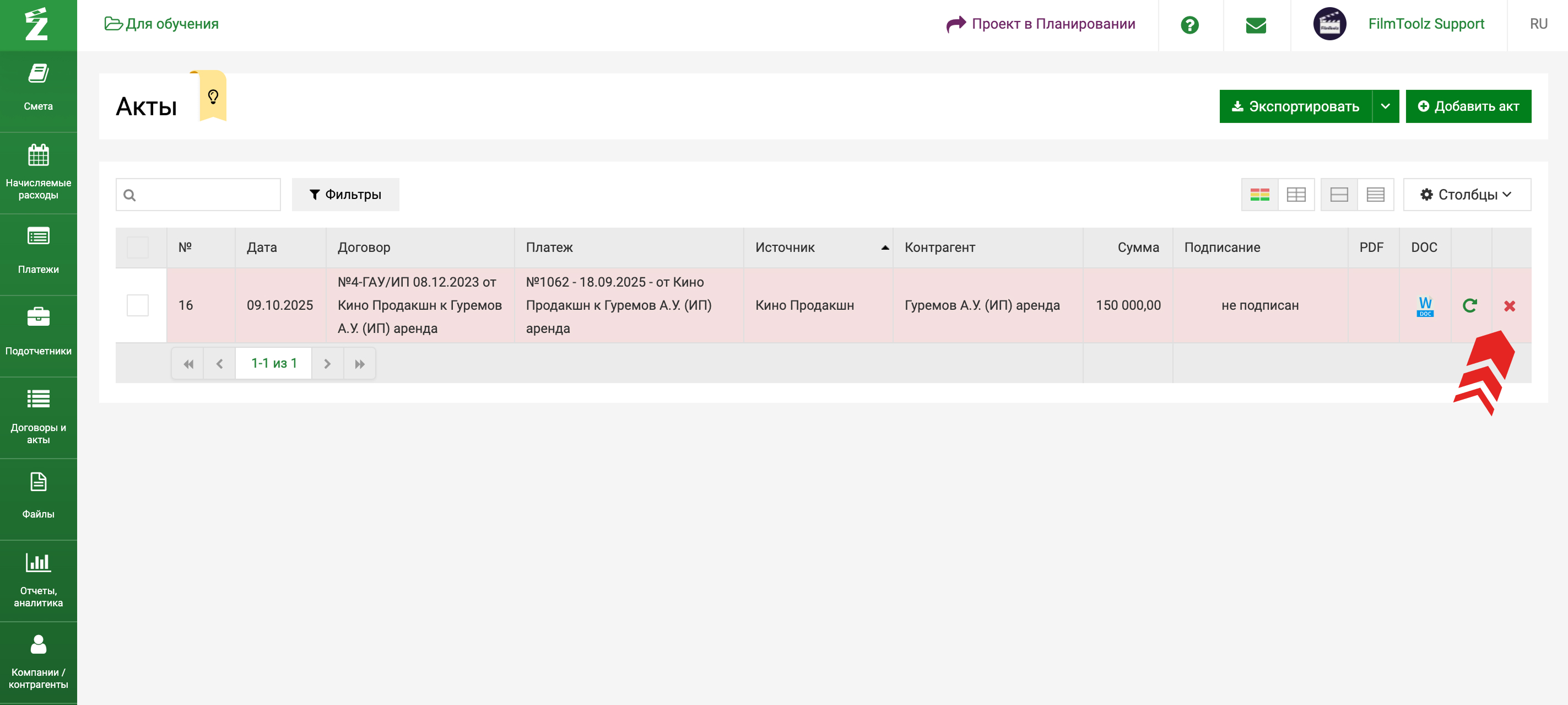Select the compact row height icon
Viewport: 1568px width, 705px height.
(1375, 195)
